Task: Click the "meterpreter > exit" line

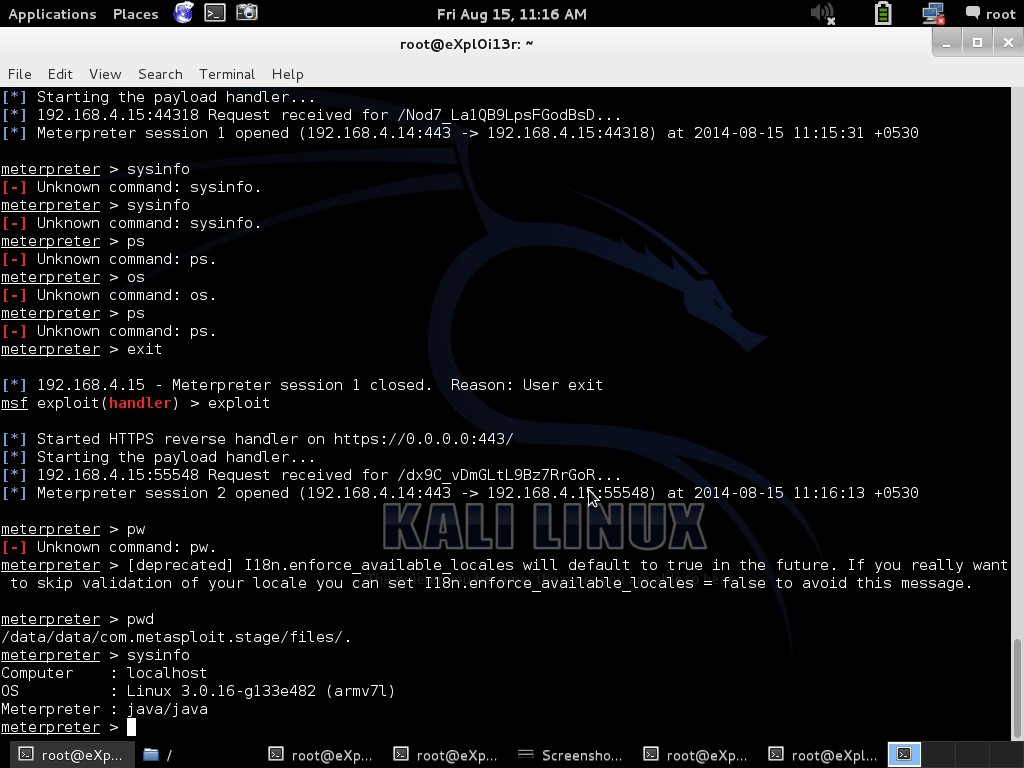Action: click(x=82, y=349)
